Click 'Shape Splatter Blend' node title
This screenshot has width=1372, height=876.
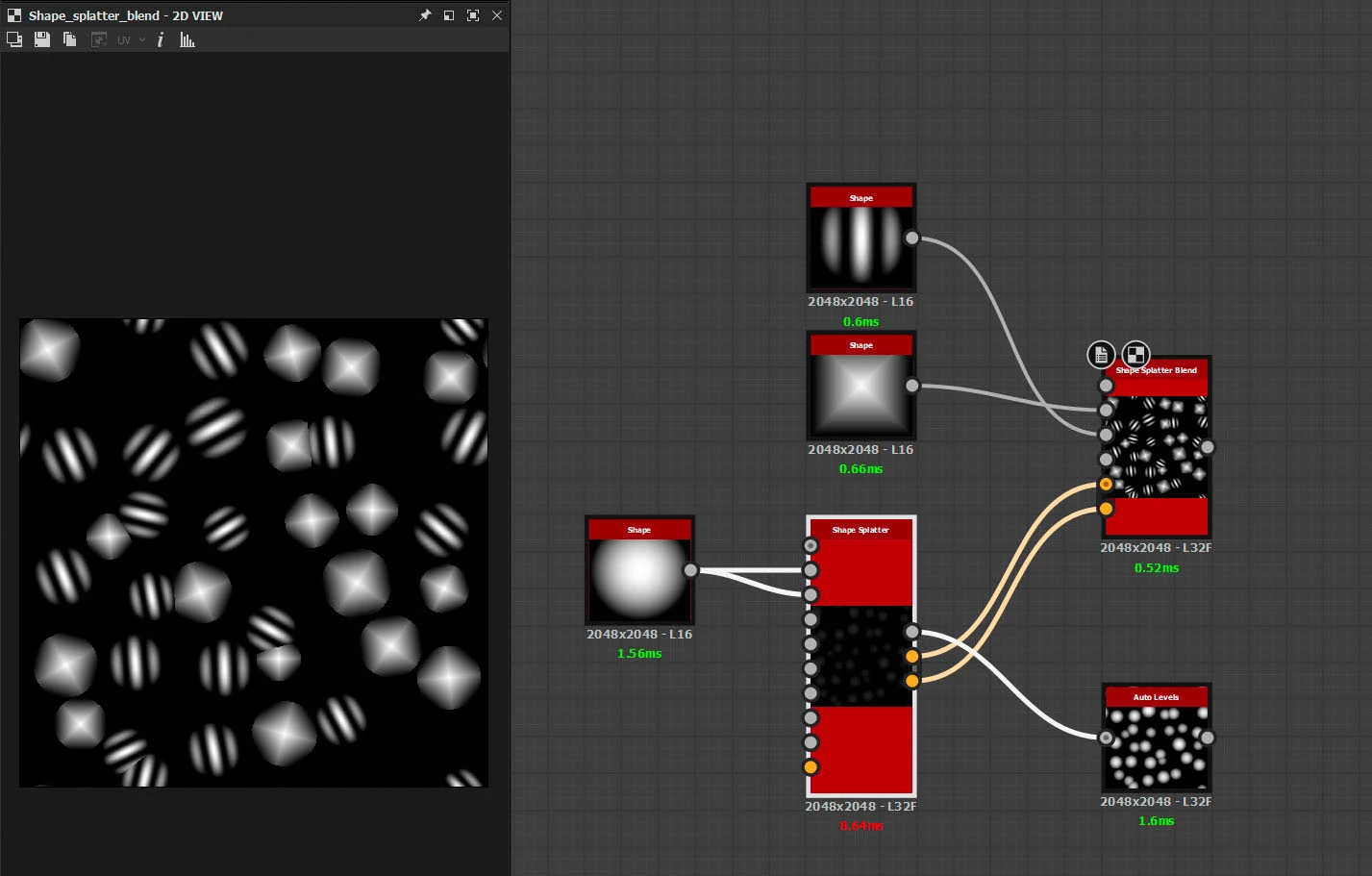1157,370
